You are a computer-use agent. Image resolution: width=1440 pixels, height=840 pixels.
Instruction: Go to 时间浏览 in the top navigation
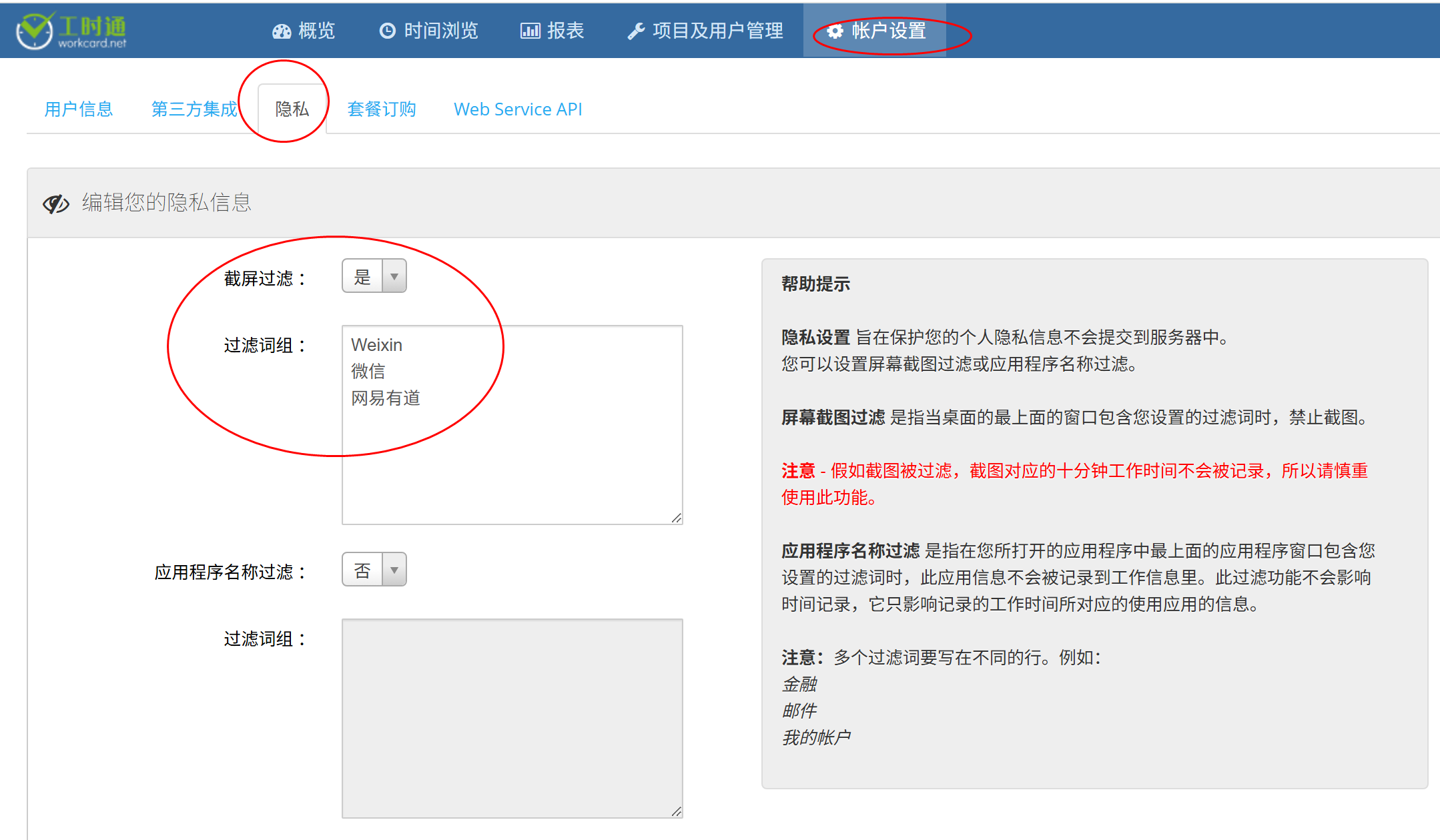pos(440,31)
